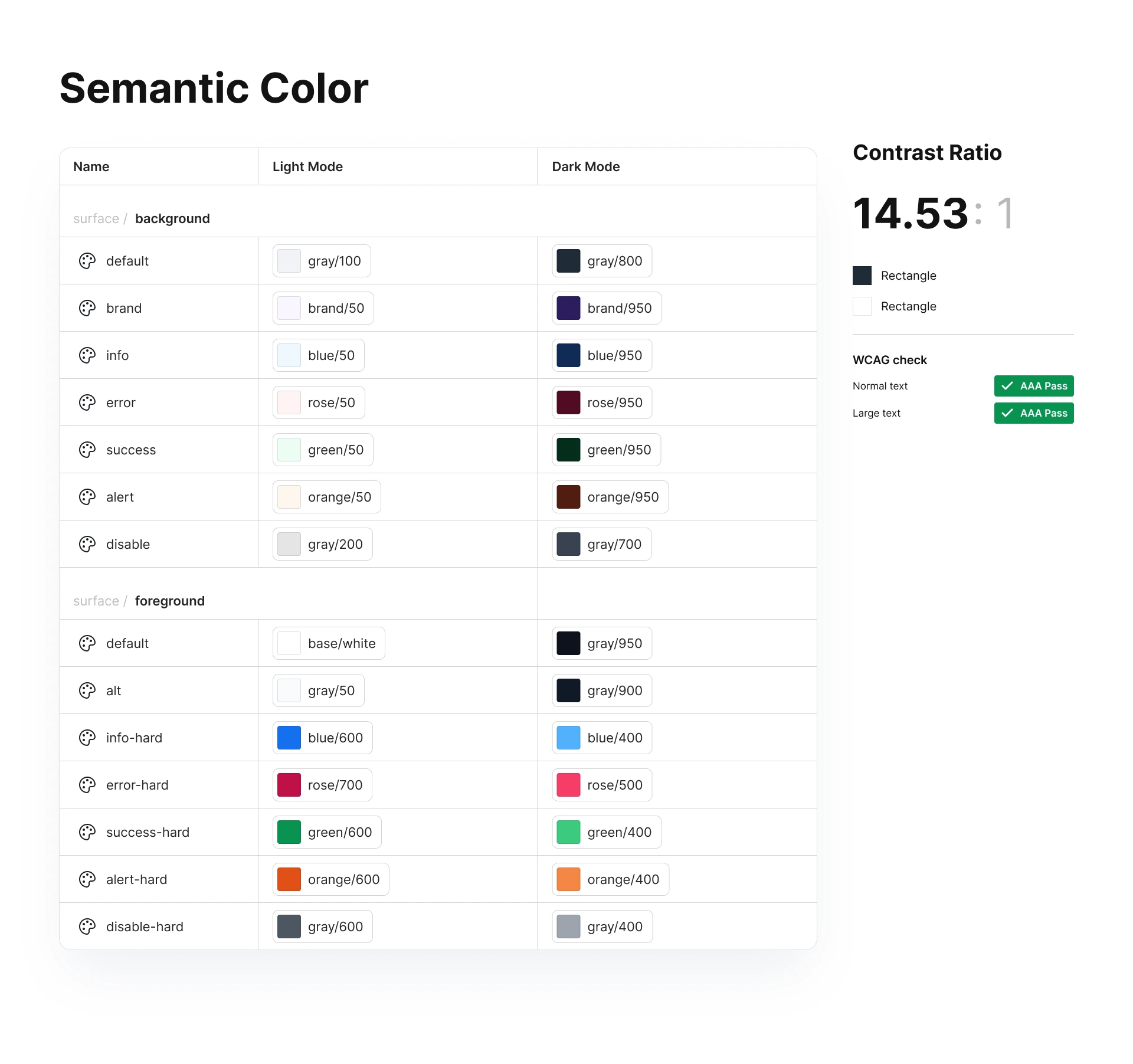Screen dimensions: 1133x1064
Task: Click the palette icon in the error row
Action: point(87,402)
